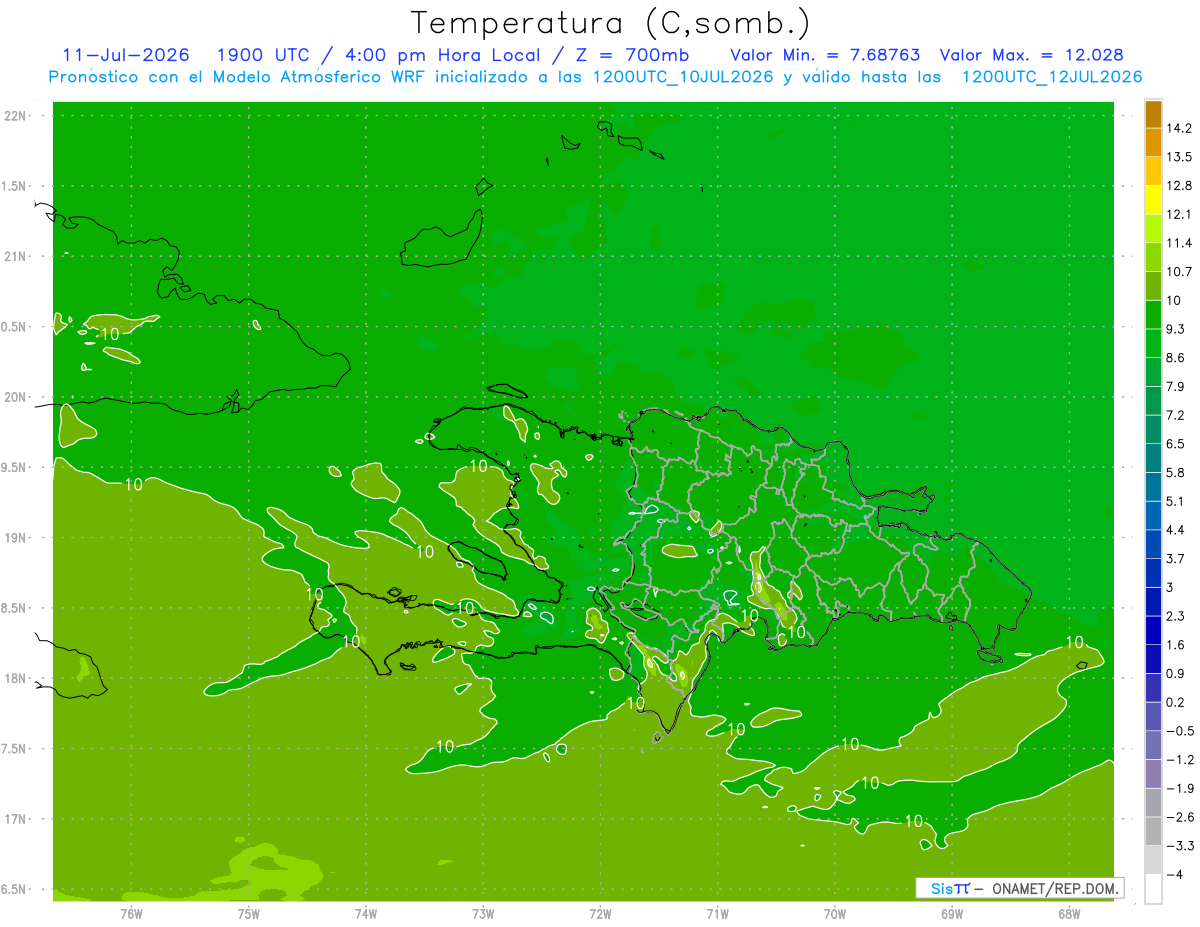Click "1200UTC_12JUL2026" valid-until time
The image size is (1200, 927).
[1052, 77]
